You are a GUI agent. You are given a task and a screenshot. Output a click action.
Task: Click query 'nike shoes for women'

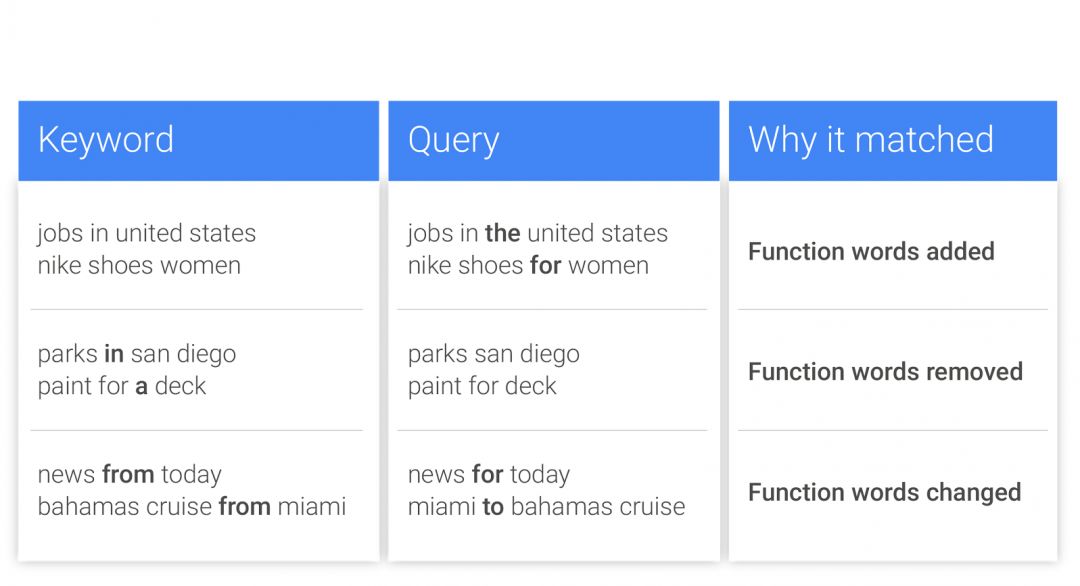point(528,266)
